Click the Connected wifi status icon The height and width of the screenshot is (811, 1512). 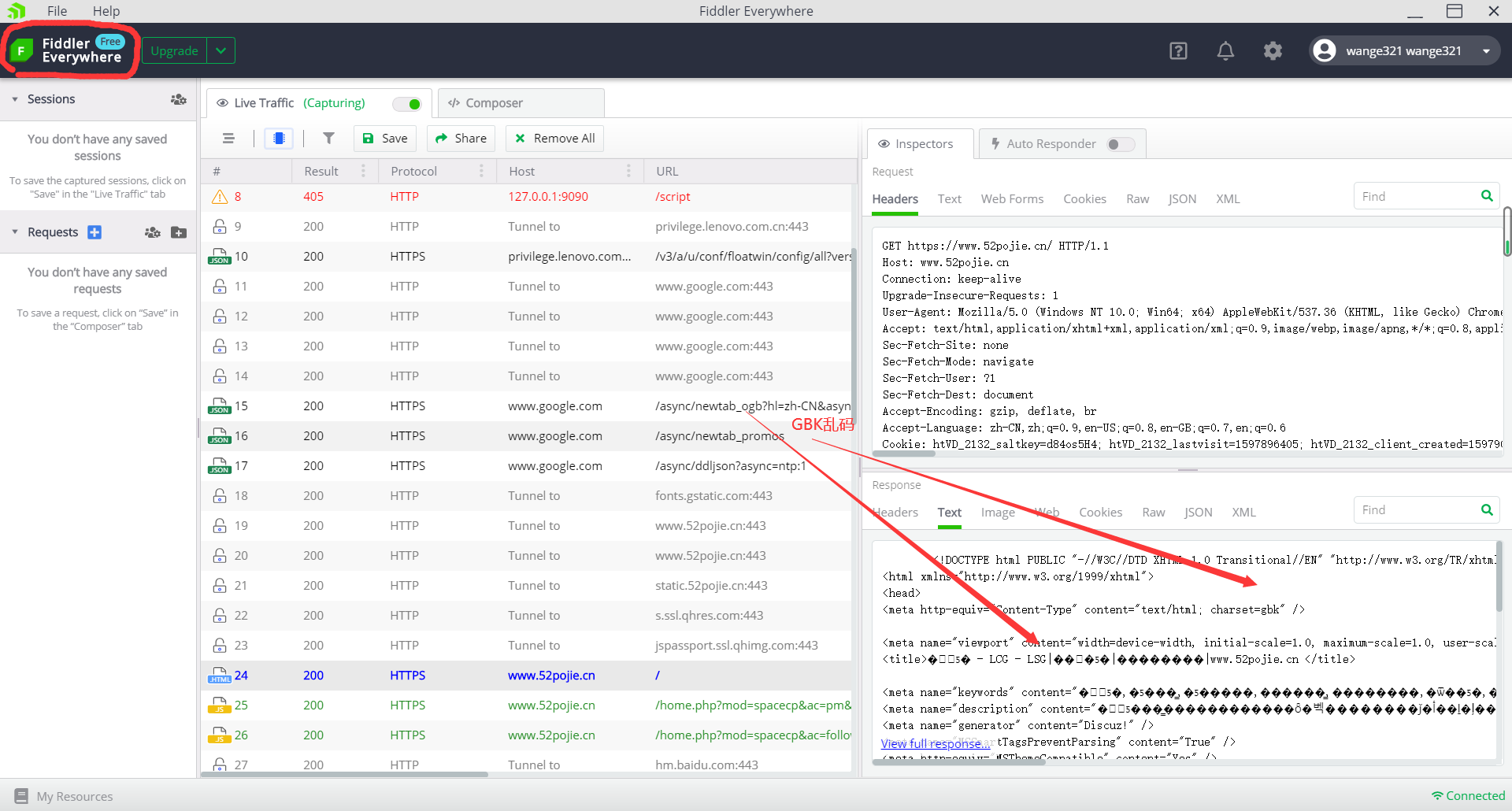click(x=1437, y=796)
